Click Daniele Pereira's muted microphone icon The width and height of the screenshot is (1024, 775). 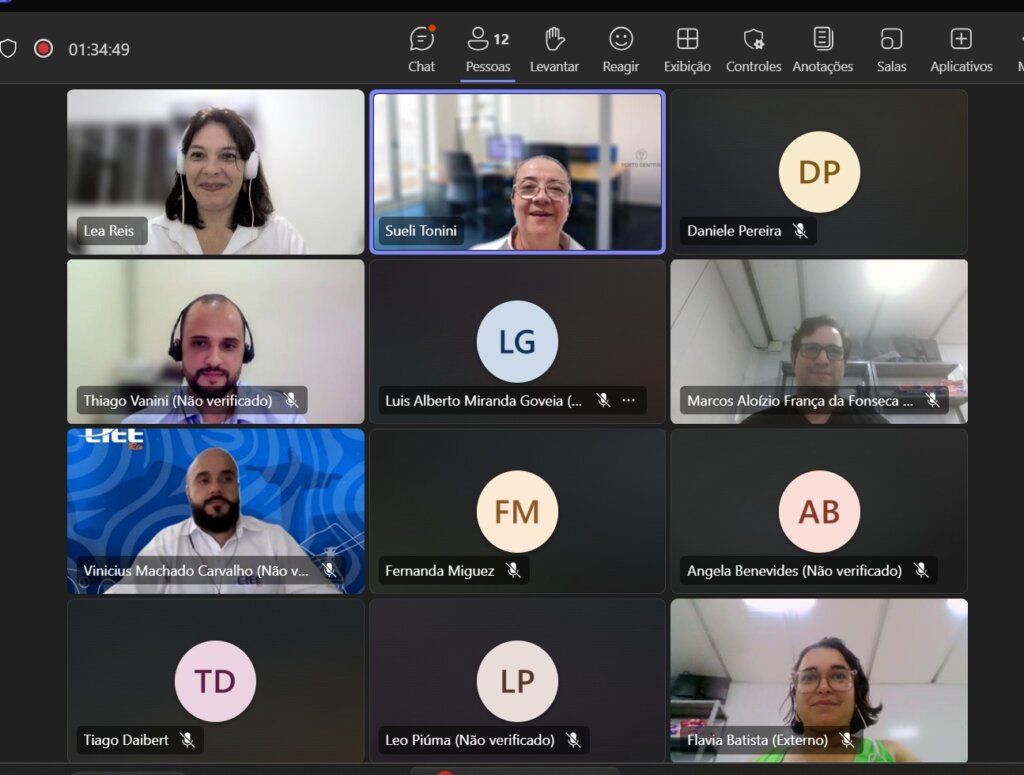tap(800, 231)
